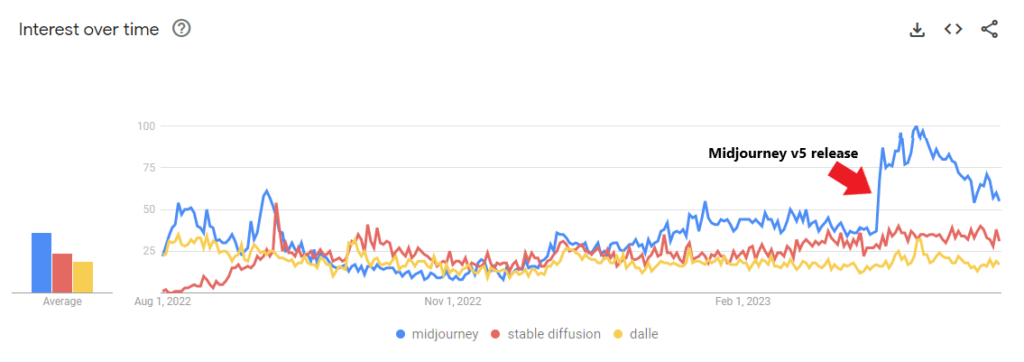Select the midjourney legend label
1024x362 pixels.
pyautogui.click(x=445, y=335)
